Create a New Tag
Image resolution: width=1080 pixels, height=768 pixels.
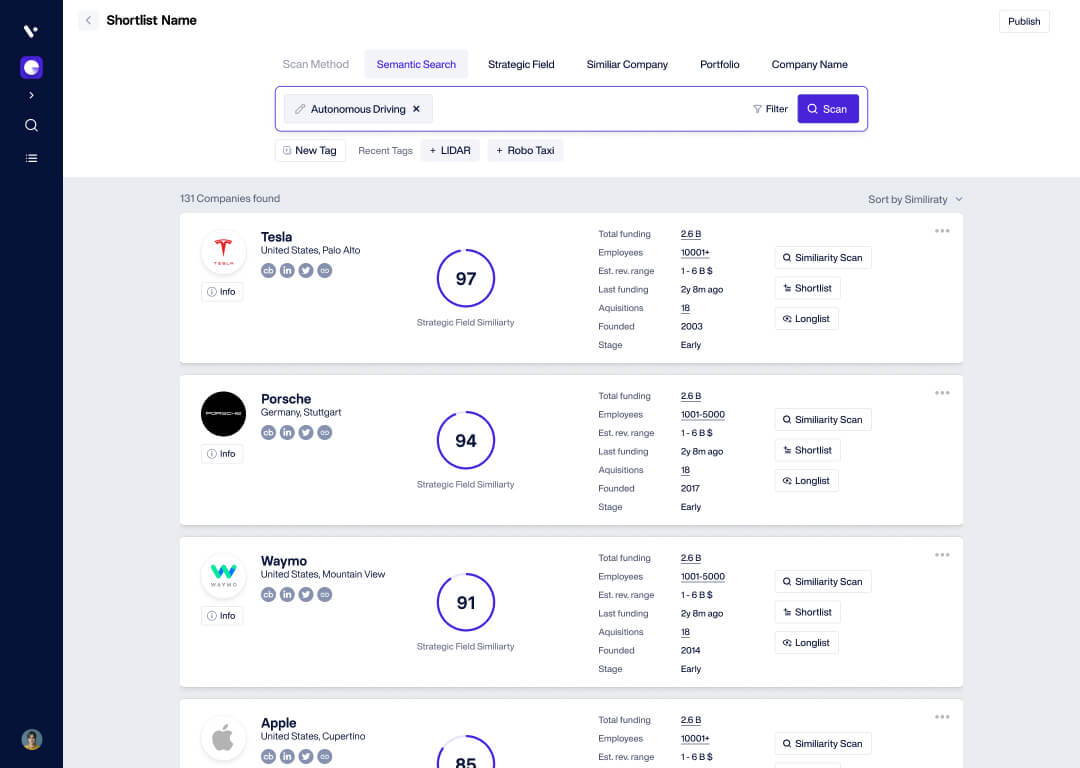[310, 150]
